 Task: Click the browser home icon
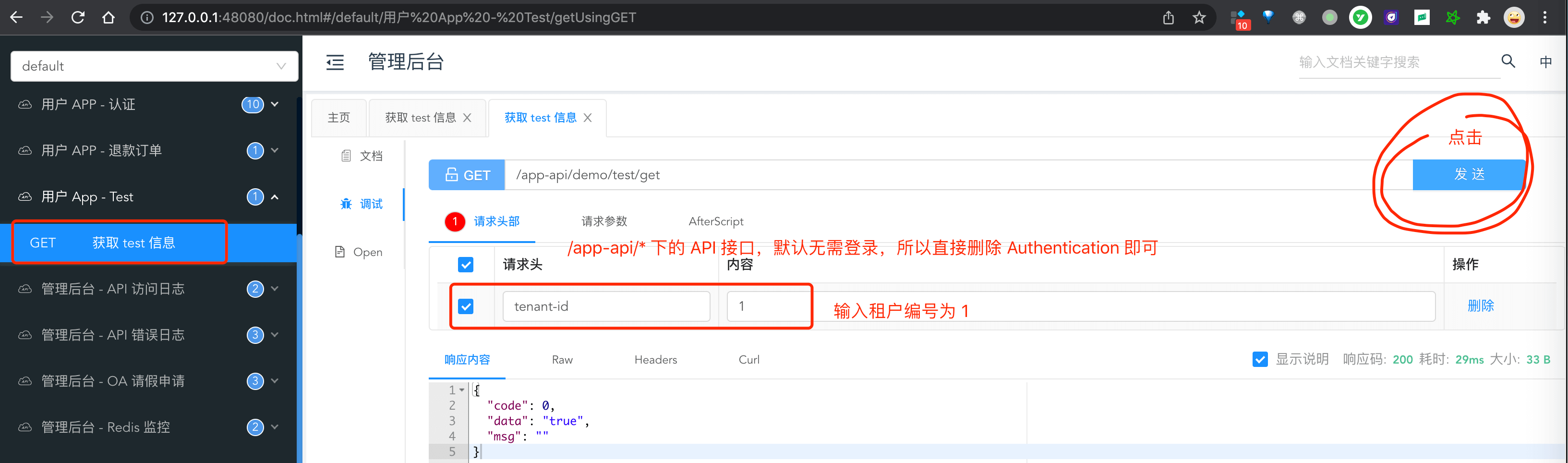pos(109,17)
